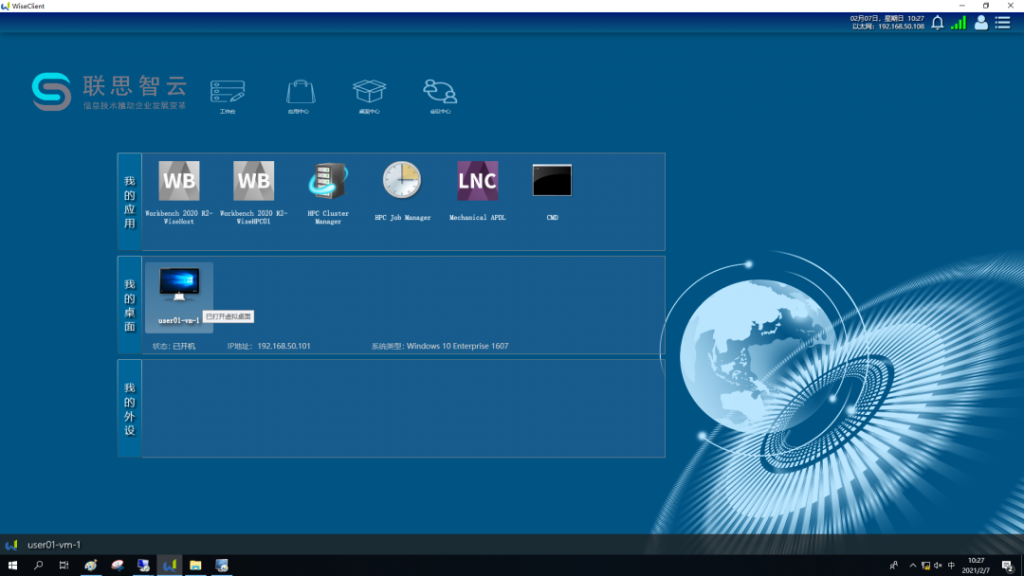
Task: Launch HPC Job Manager clock icon
Action: point(402,181)
